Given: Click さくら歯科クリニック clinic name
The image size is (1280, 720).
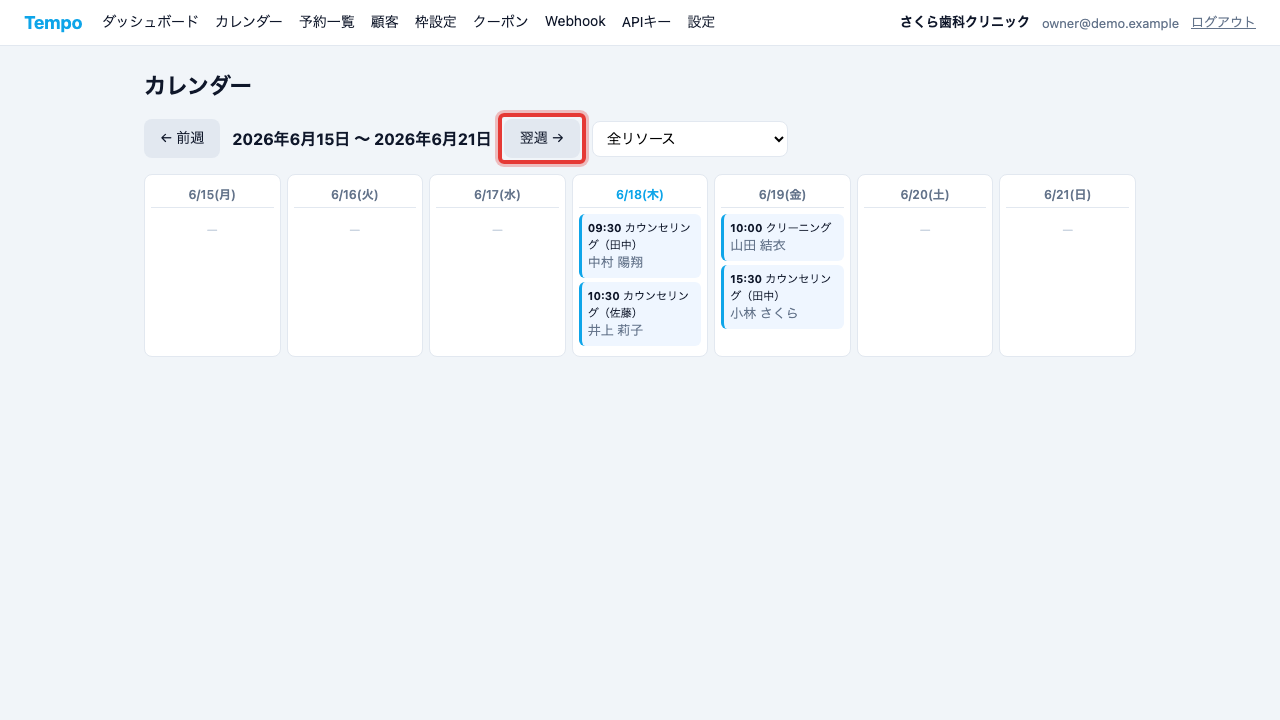Looking at the screenshot, I should pos(965,22).
